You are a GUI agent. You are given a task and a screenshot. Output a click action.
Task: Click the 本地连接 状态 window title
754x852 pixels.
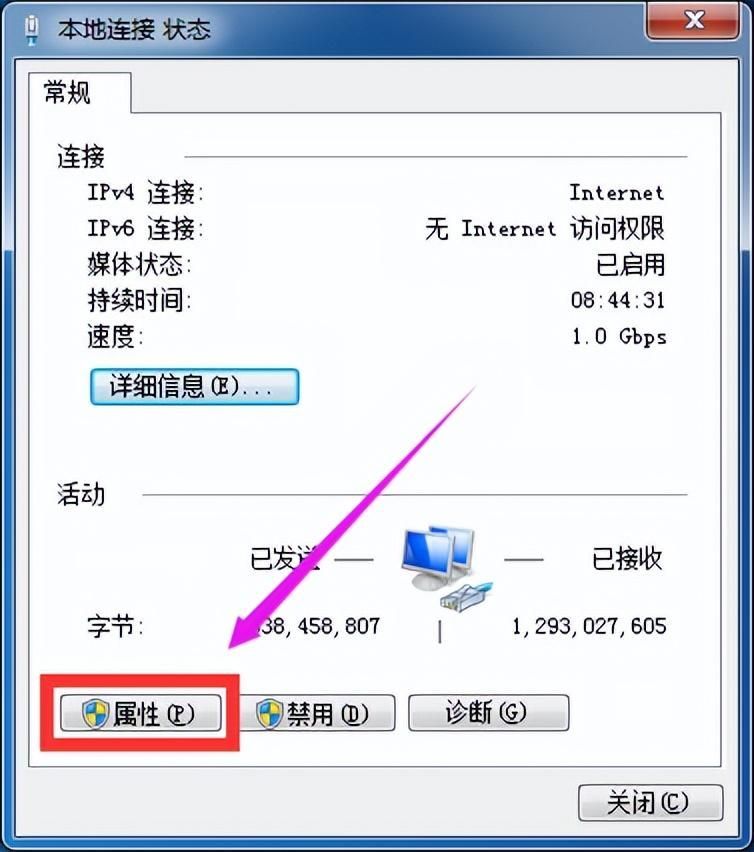[x=134, y=29]
